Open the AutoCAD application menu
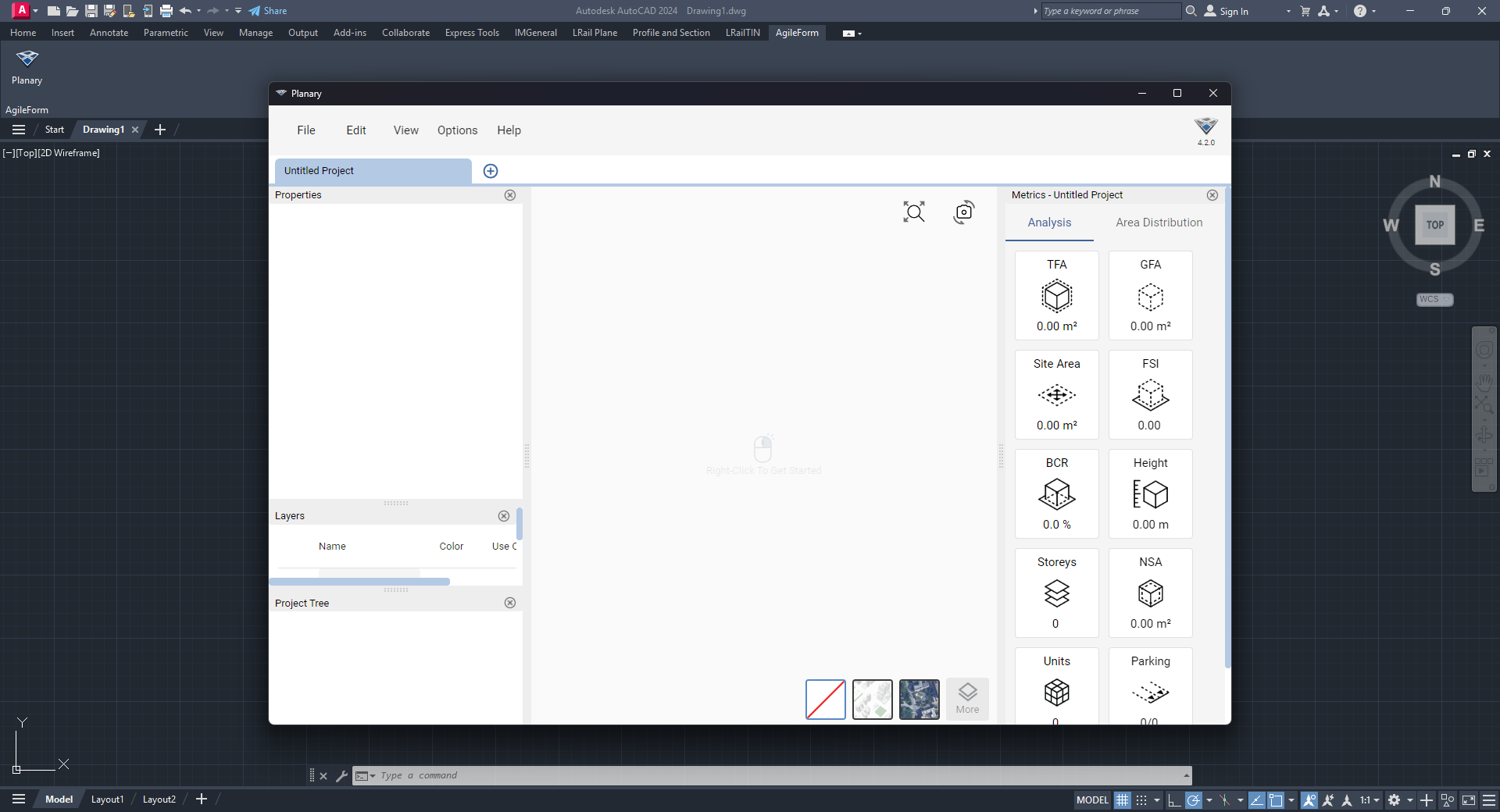 click(x=24, y=11)
